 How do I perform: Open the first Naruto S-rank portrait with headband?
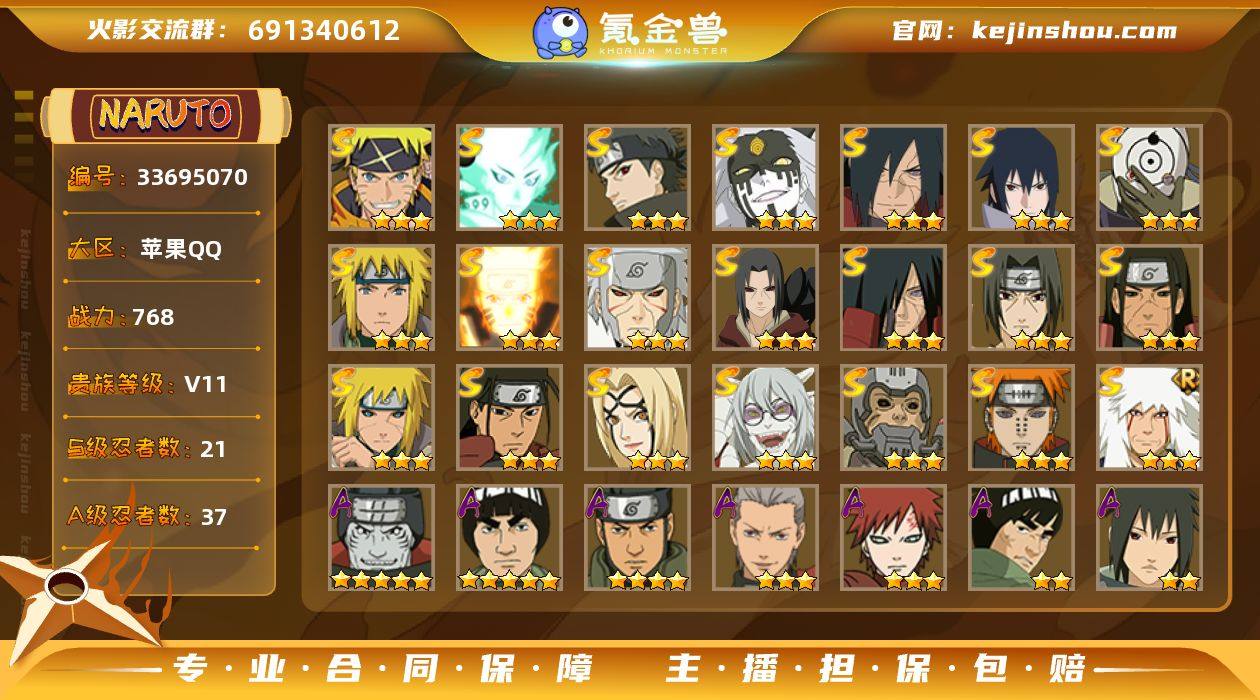tap(381, 178)
